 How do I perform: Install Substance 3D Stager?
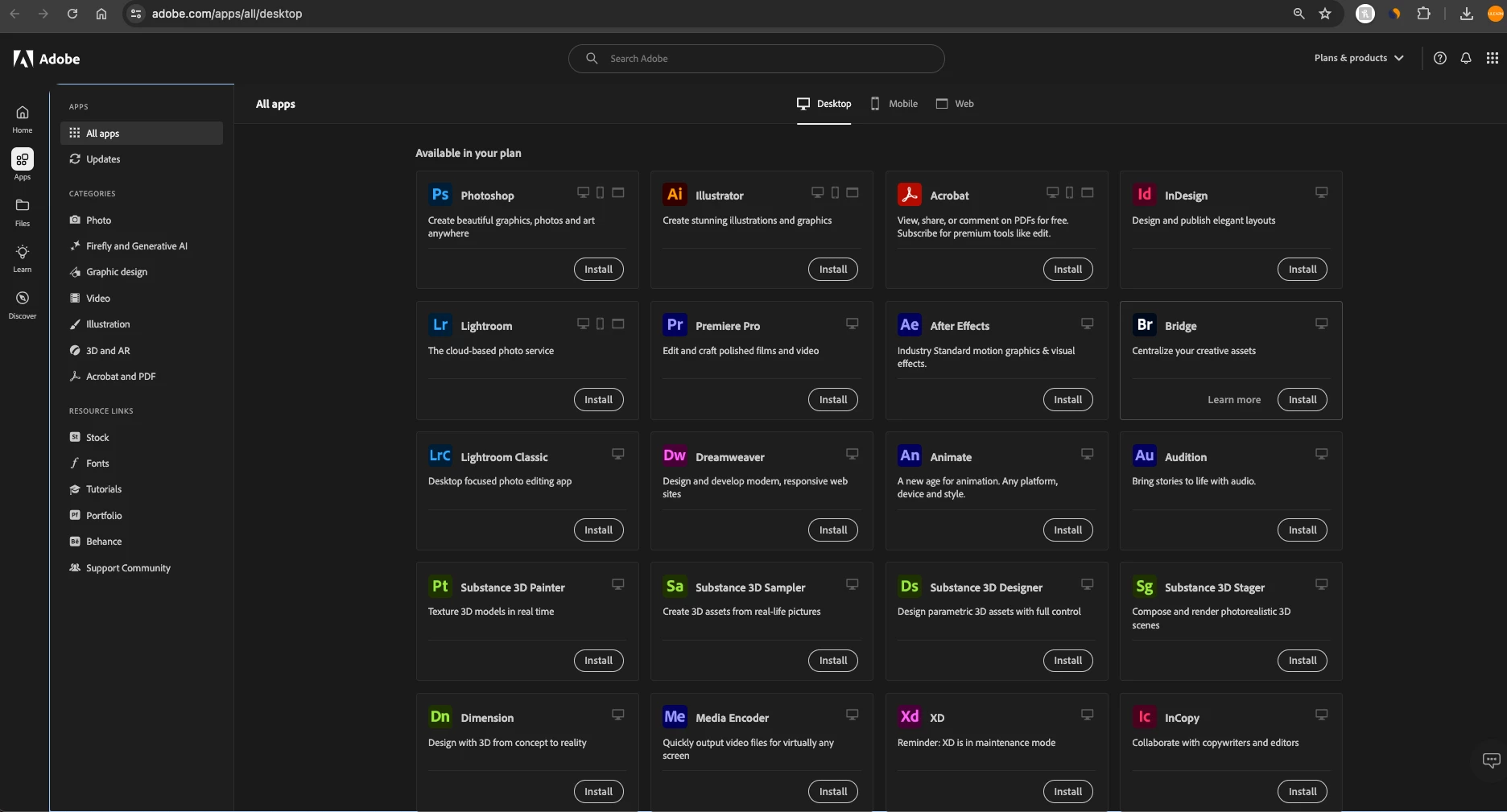click(1303, 661)
